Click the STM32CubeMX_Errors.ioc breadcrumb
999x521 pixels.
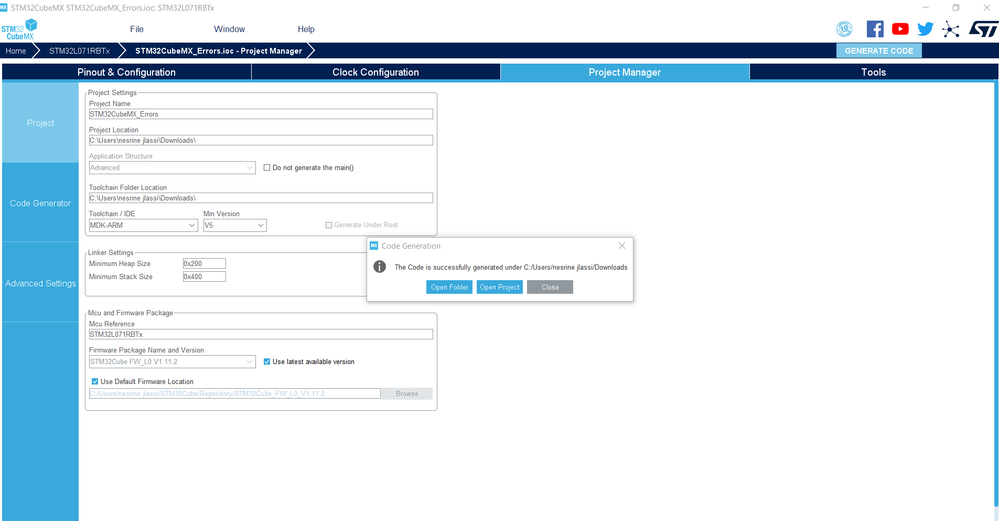(219, 51)
